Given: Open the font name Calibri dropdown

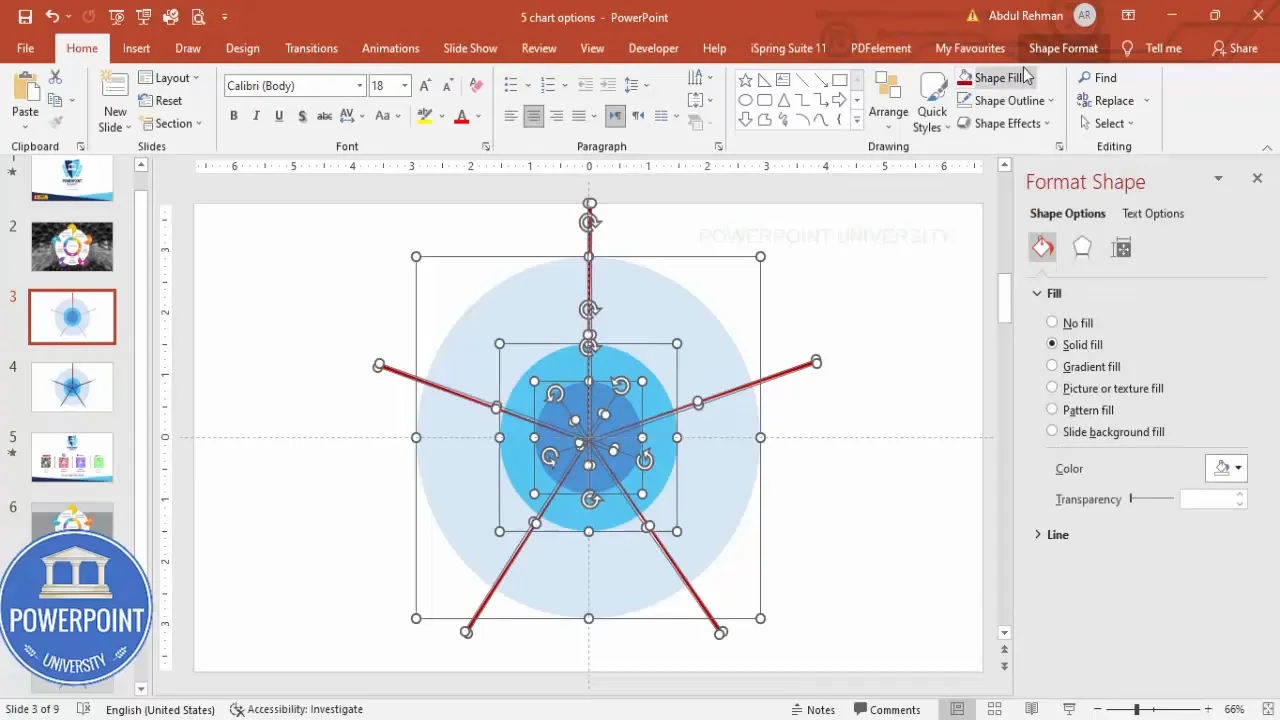Looking at the screenshot, I should [x=360, y=86].
